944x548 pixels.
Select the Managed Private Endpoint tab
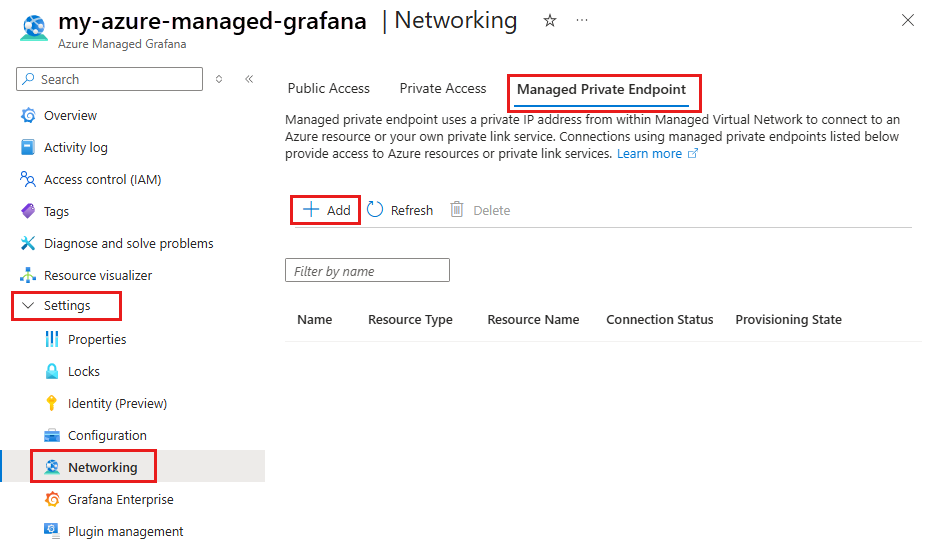[x=601, y=90]
